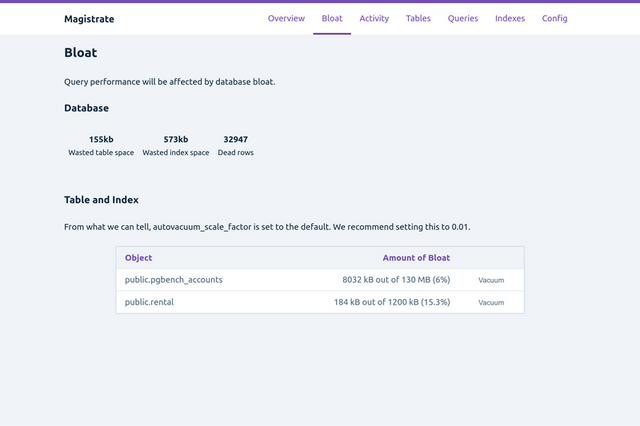
Task: Select the Bloat tab
Action: tap(332, 18)
